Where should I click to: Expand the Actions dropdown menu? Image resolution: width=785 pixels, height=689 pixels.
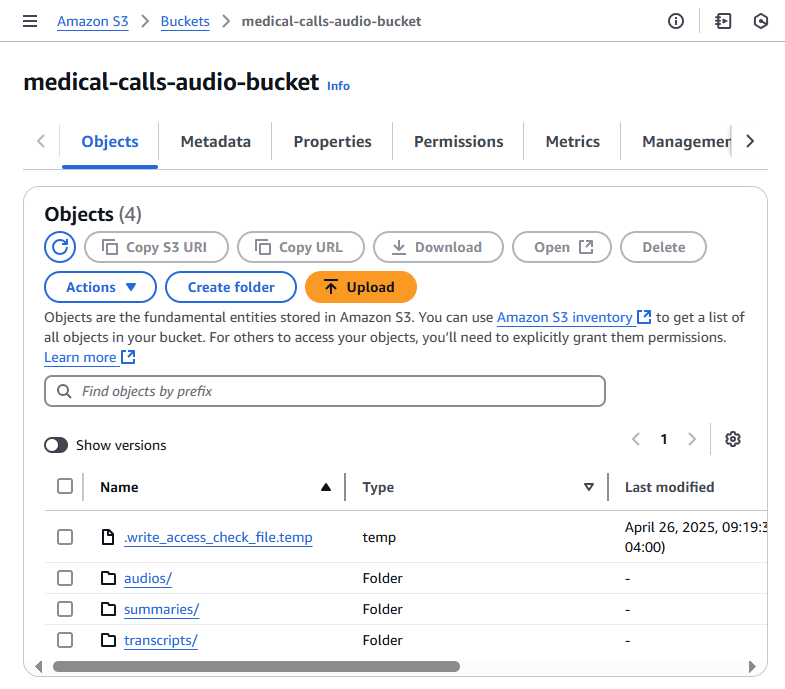click(x=100, y=287)
